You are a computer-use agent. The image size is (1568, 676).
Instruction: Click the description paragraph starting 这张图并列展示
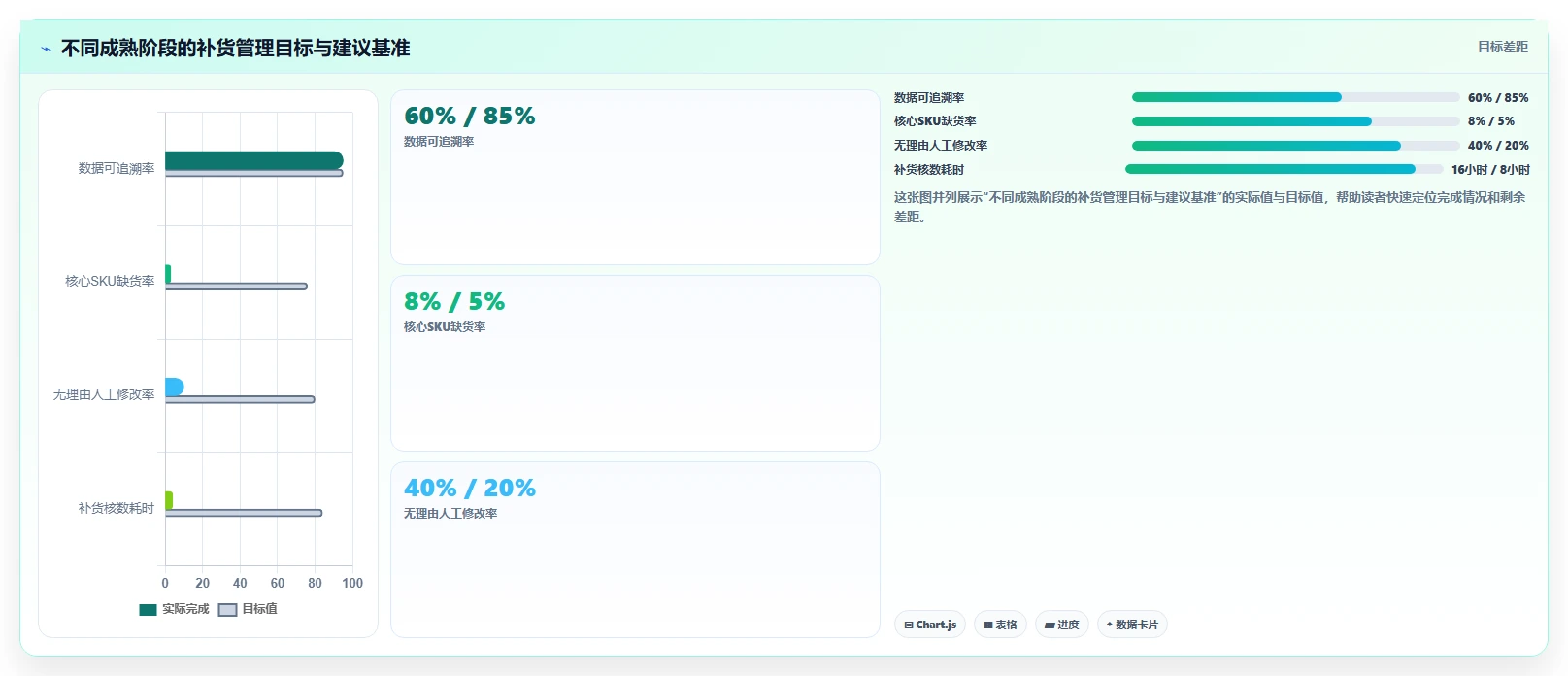1210,207
